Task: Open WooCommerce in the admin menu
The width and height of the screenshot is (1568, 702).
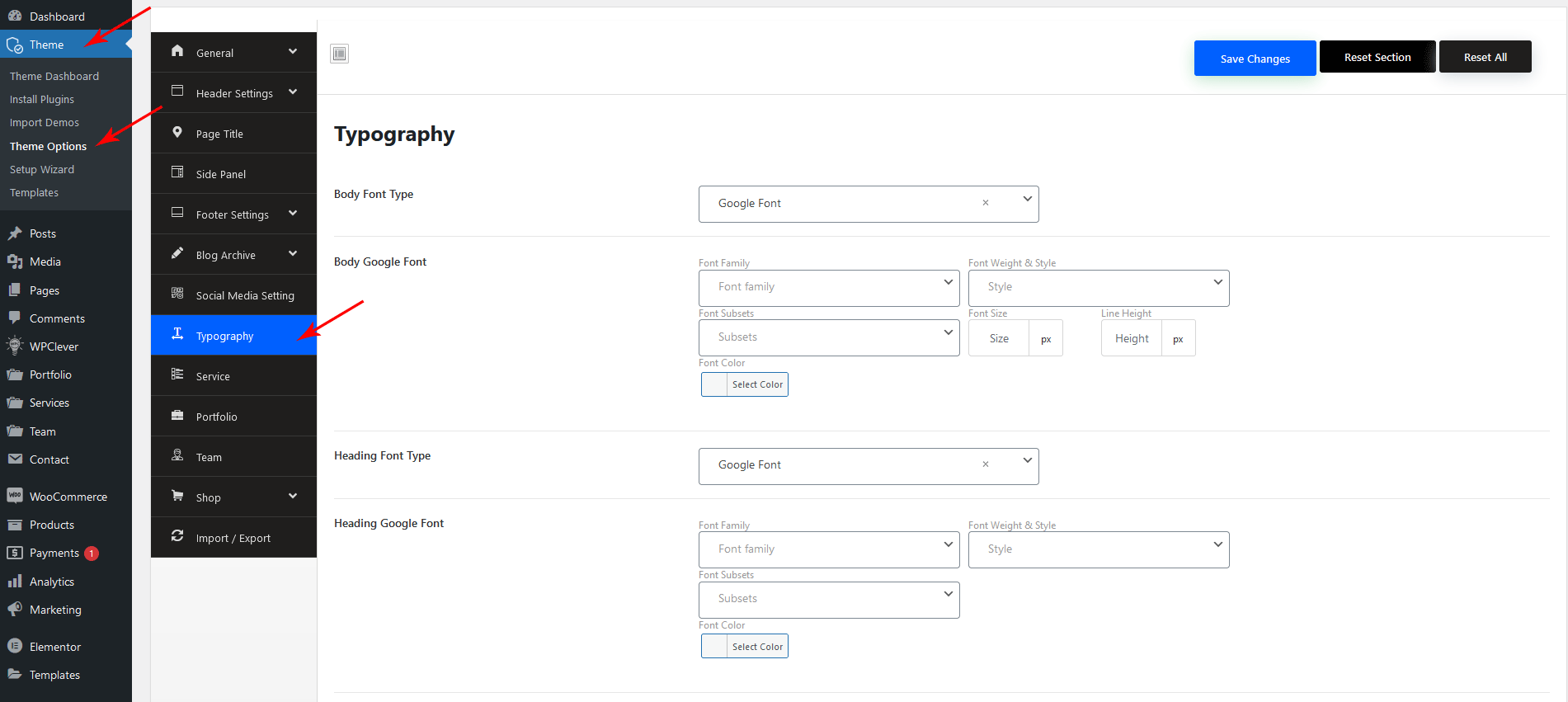Action: 68,497
